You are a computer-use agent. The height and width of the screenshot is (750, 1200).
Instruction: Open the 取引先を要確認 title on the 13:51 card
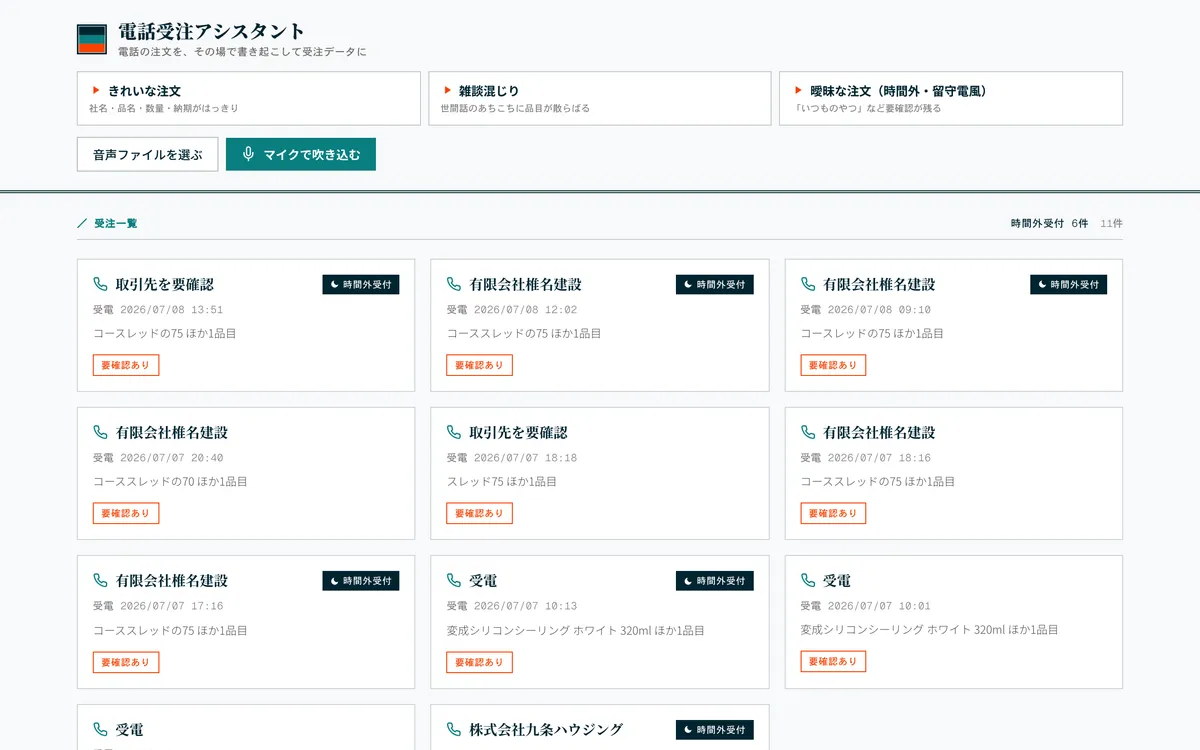(165, 284)
